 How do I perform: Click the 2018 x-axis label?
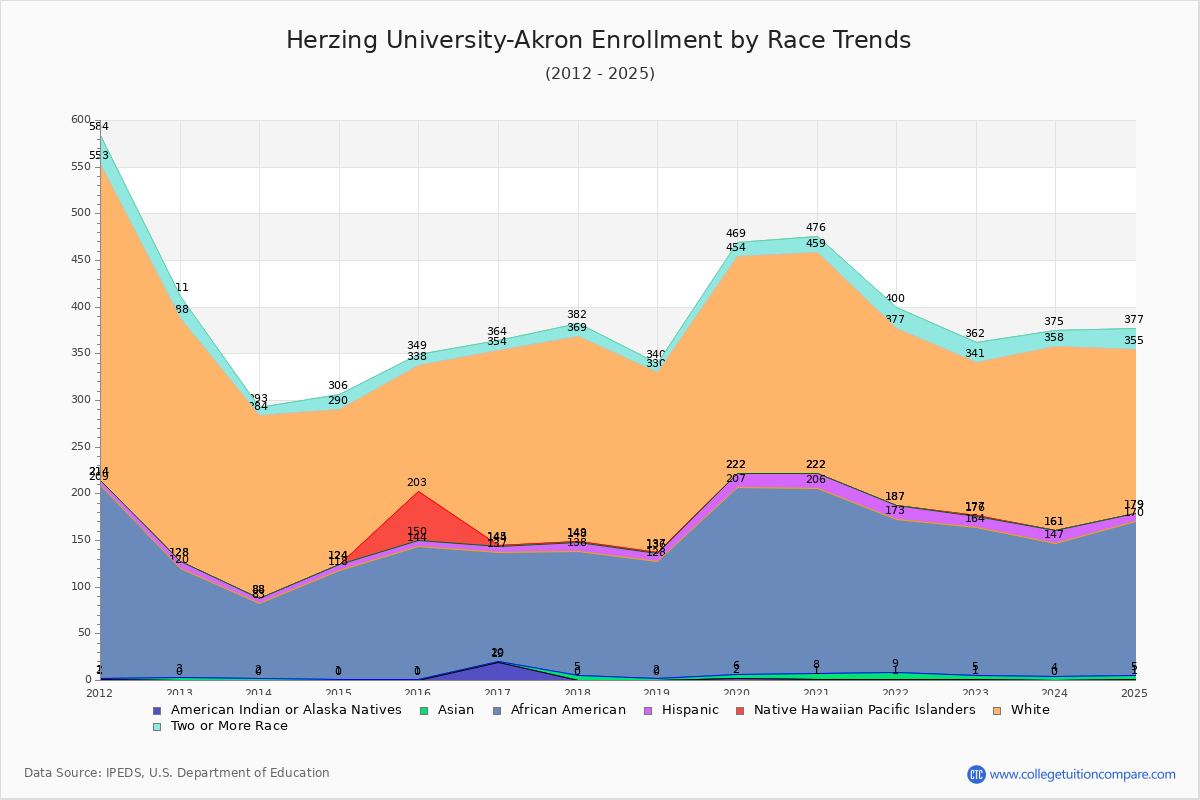point(578,693)
